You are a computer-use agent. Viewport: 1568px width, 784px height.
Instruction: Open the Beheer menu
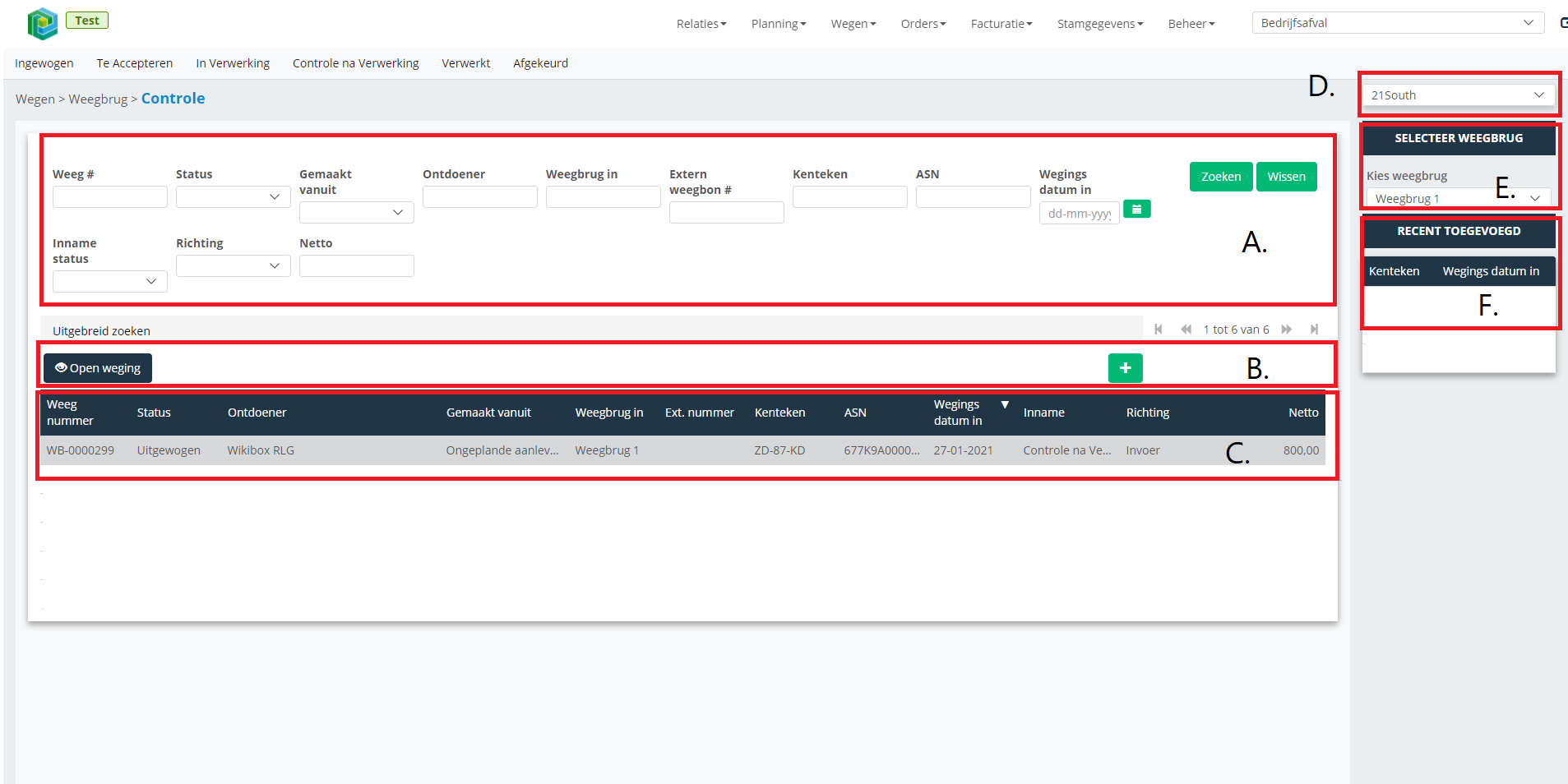coord(1191,24)
